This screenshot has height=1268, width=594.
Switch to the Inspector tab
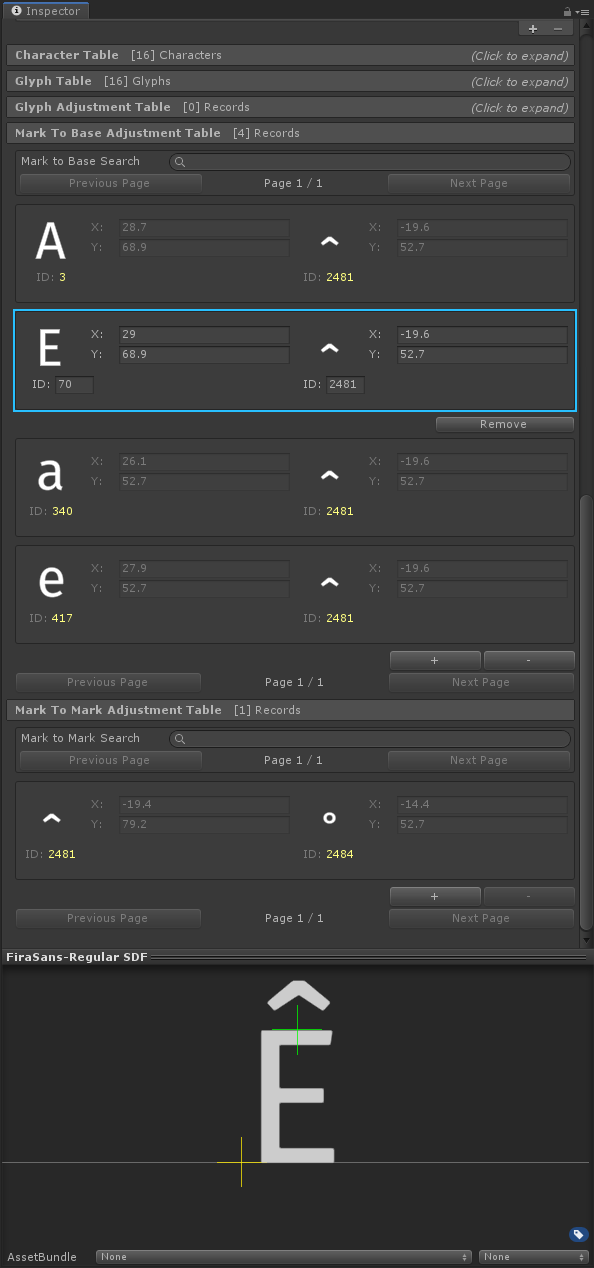[46, 11]
